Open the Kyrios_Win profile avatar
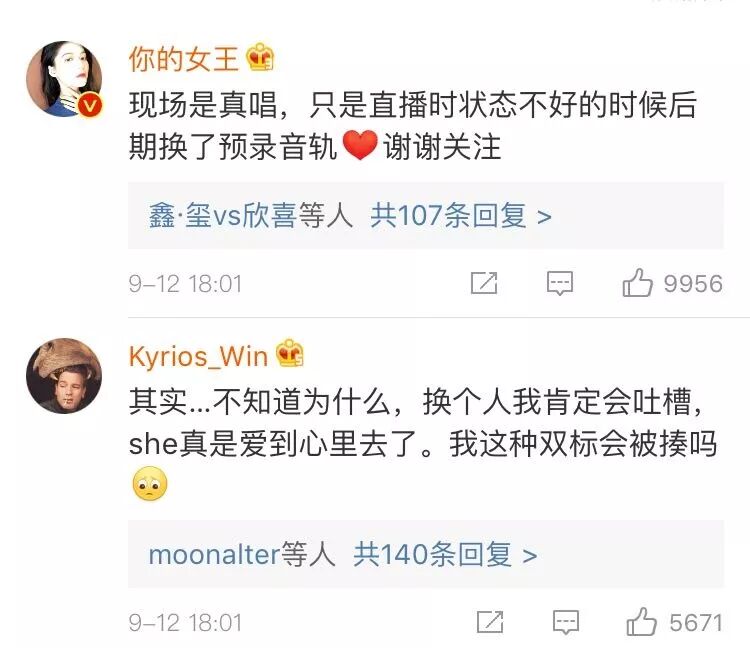 [x=64, y=376]
